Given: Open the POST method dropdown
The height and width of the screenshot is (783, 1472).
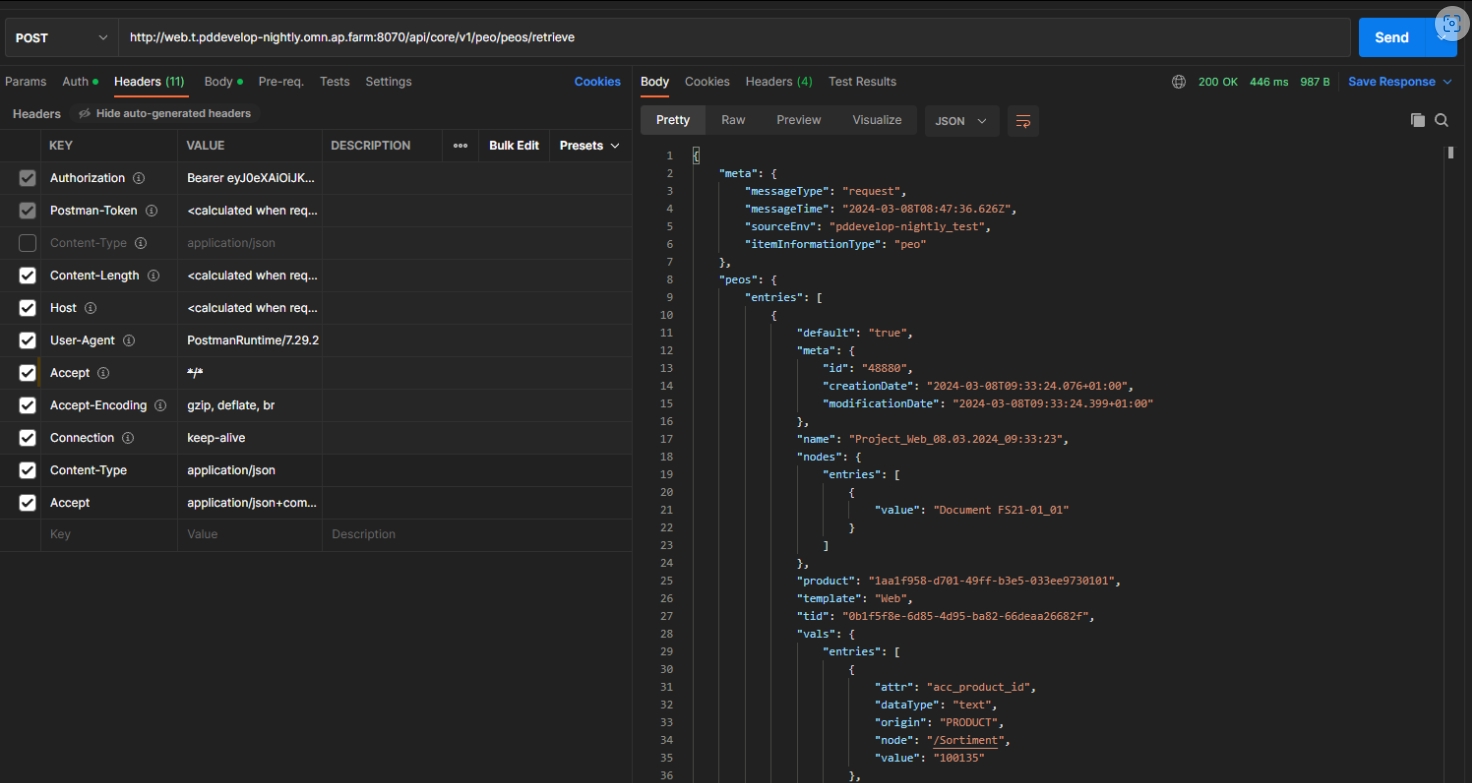Looking at the screenshot, I should 61,38.
